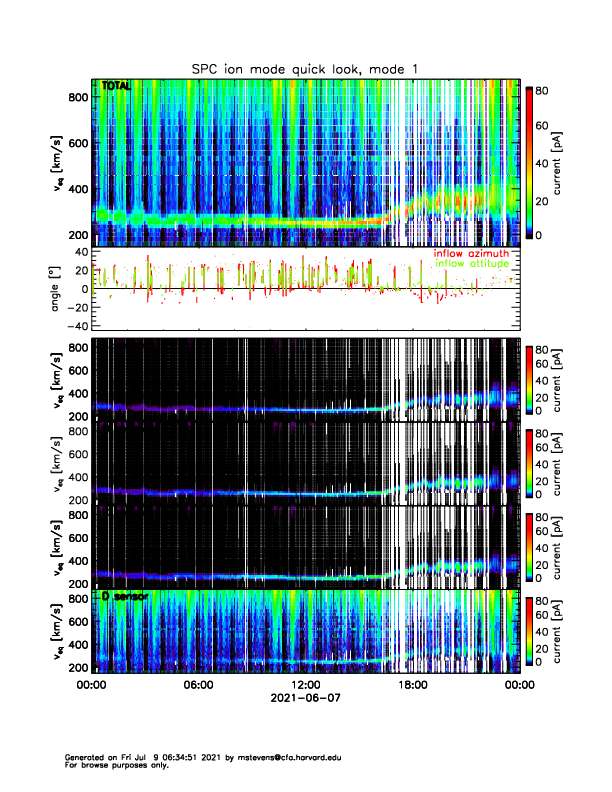Click the 06:00 time axis tick label
This screenshot has width=612, height=792.
198,686
